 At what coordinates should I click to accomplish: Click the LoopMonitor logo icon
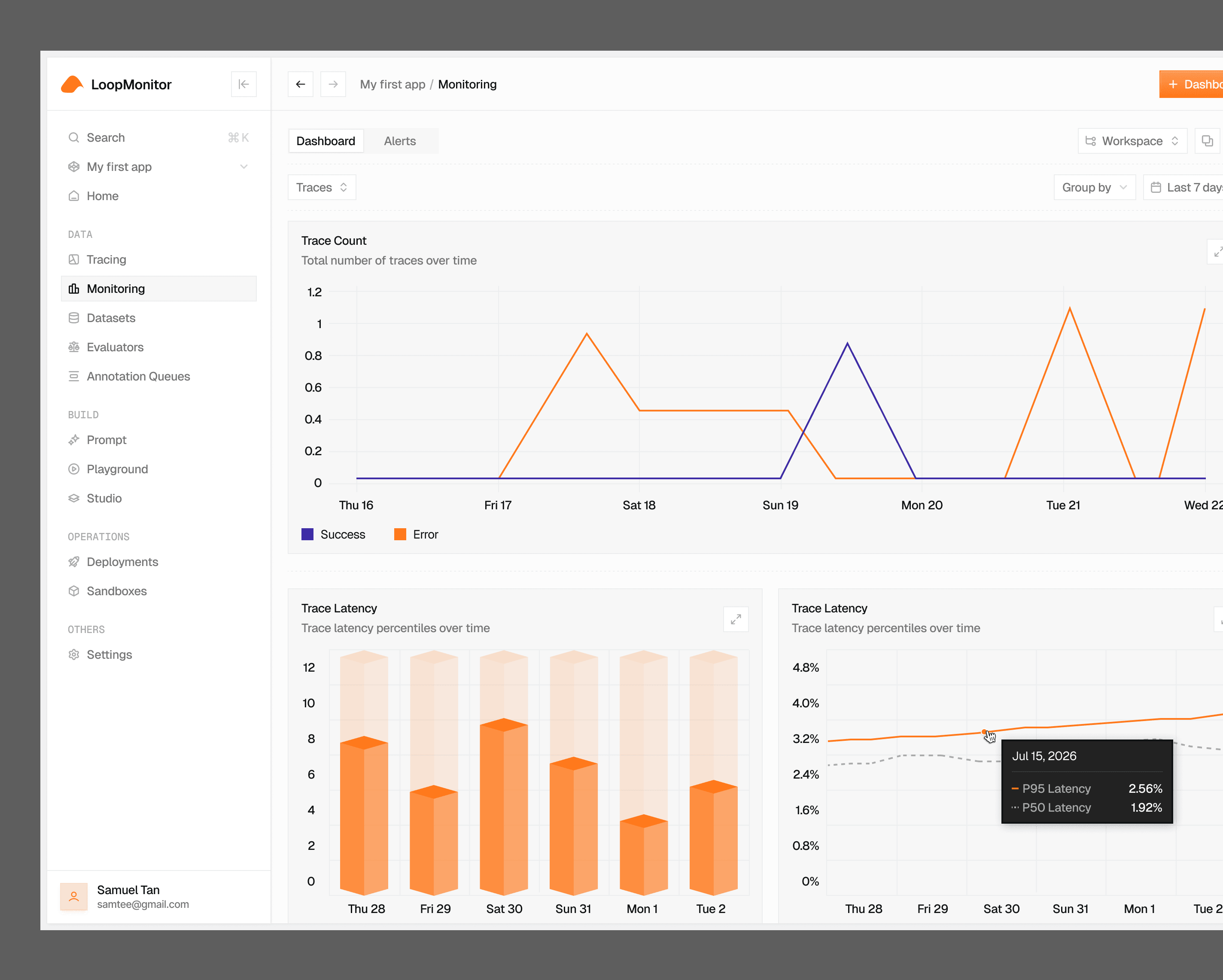(72, 85)
